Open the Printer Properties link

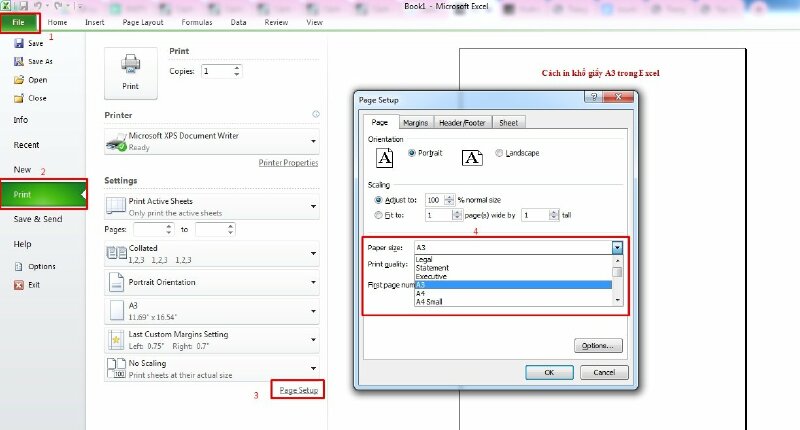point(288,163)
